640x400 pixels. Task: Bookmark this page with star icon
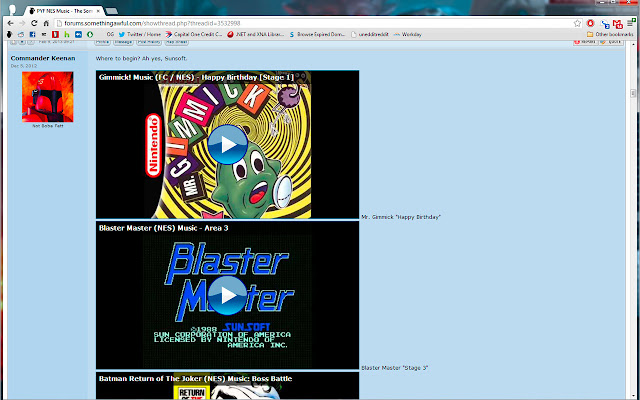pyautogui.click(x=579, y=21)
